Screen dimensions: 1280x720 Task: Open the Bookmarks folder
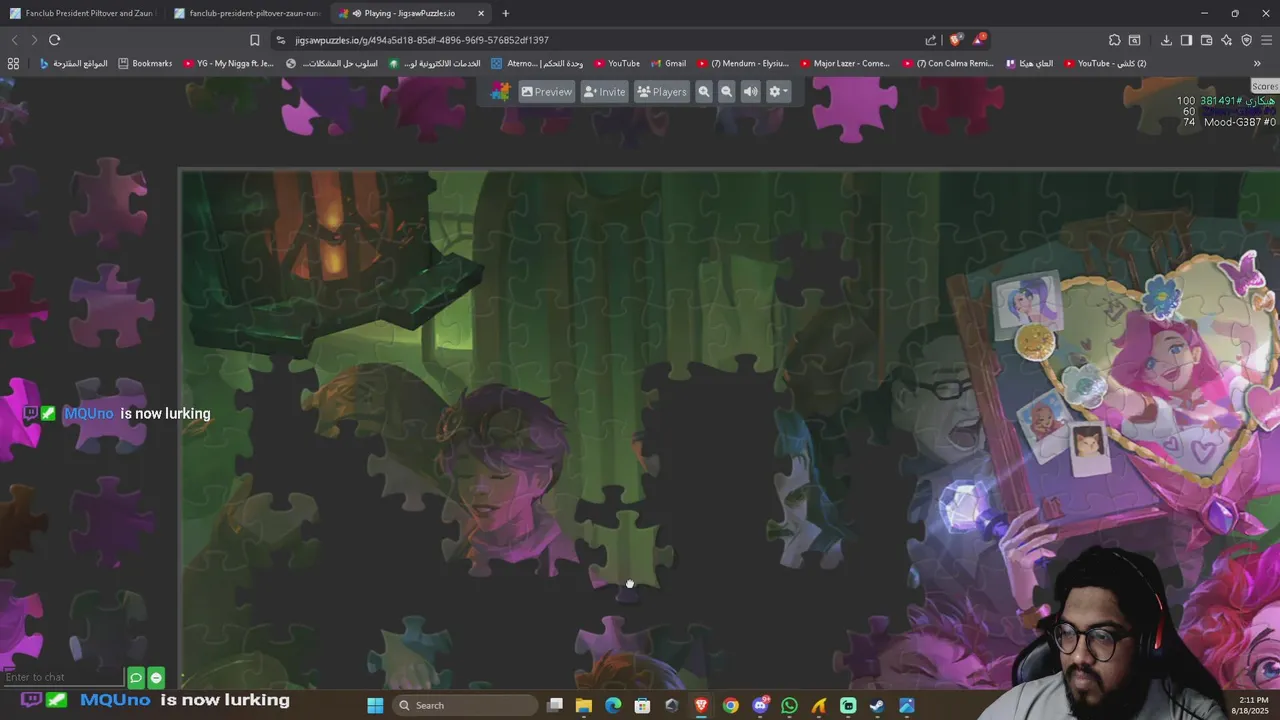[x=145, y=63]
